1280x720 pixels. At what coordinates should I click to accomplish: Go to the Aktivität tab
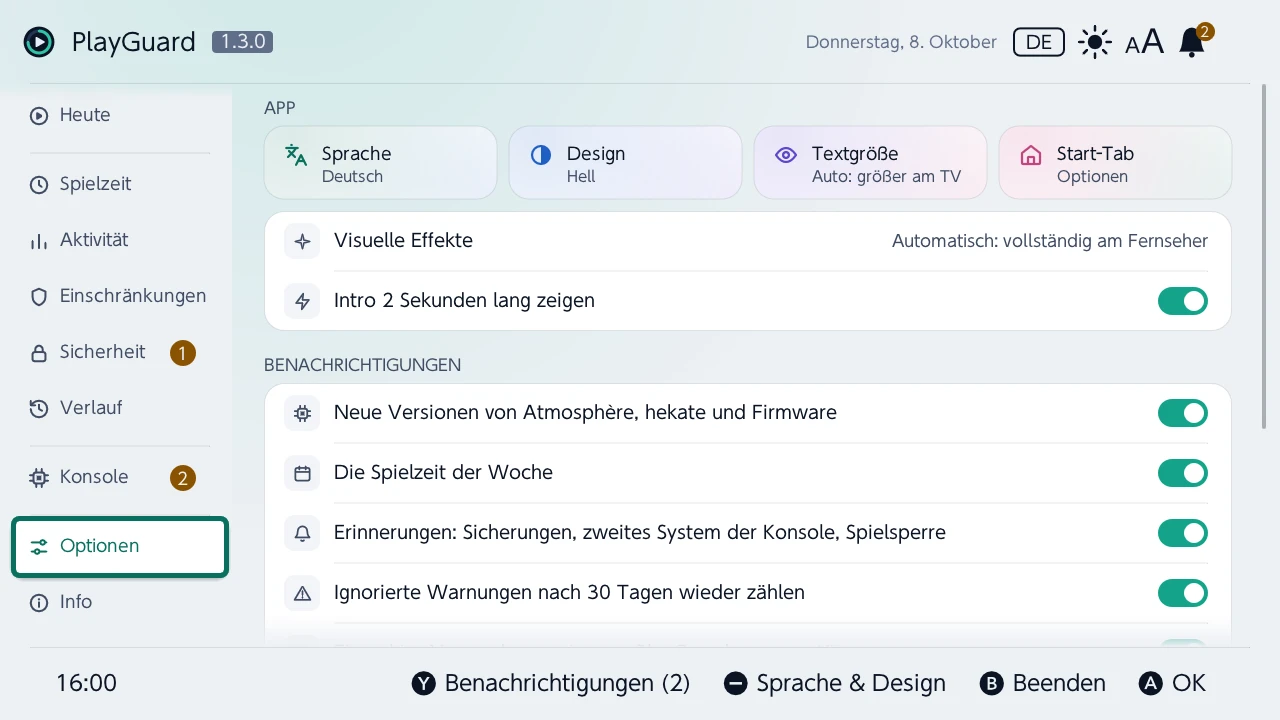point(120,240)
